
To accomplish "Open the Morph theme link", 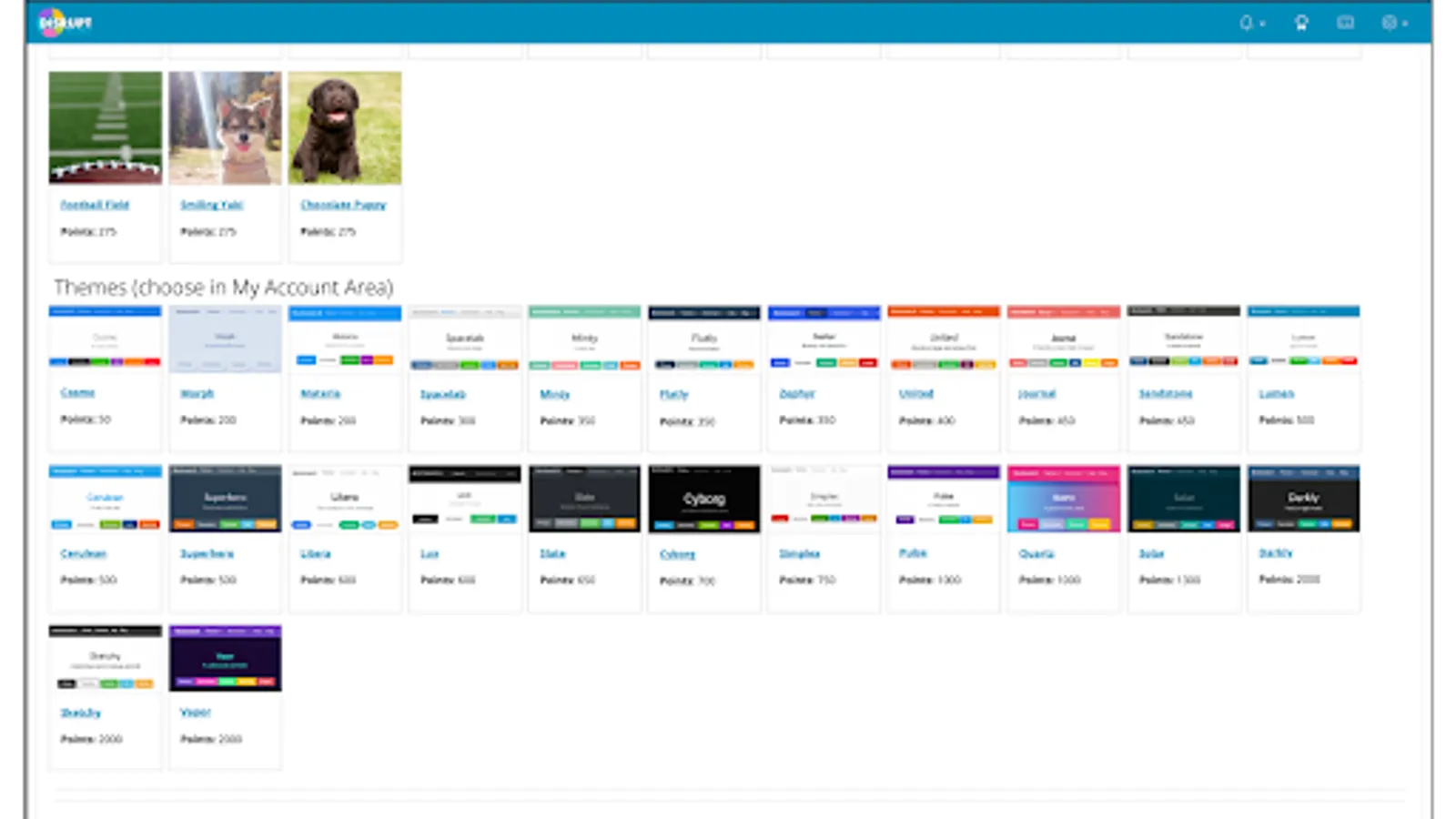I will click(197, 394).
